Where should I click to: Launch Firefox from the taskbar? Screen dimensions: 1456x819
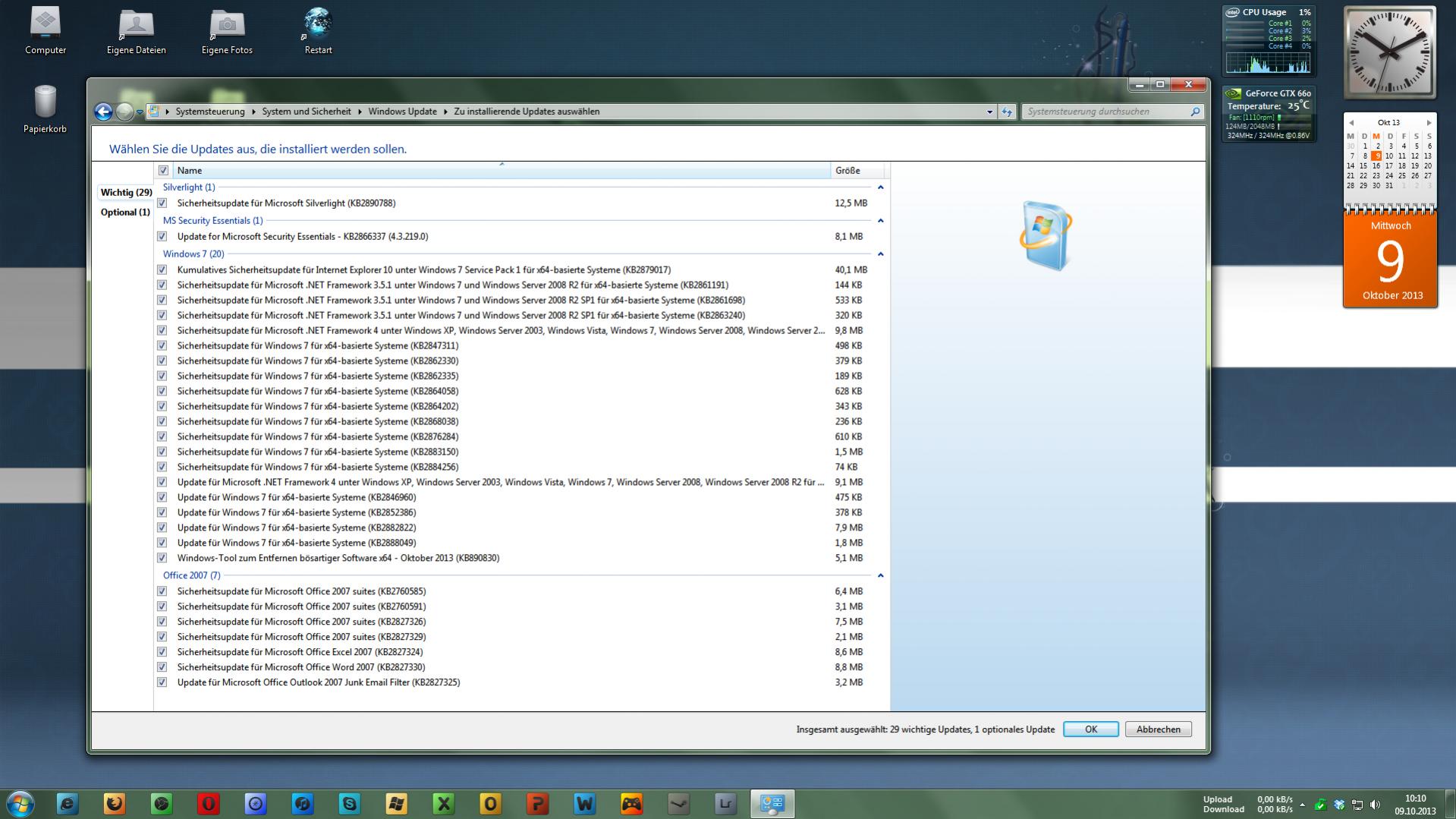(115, 804)
